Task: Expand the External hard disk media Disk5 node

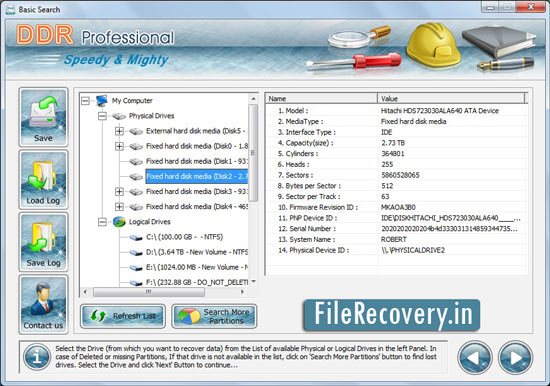Action: coord(119,131)
